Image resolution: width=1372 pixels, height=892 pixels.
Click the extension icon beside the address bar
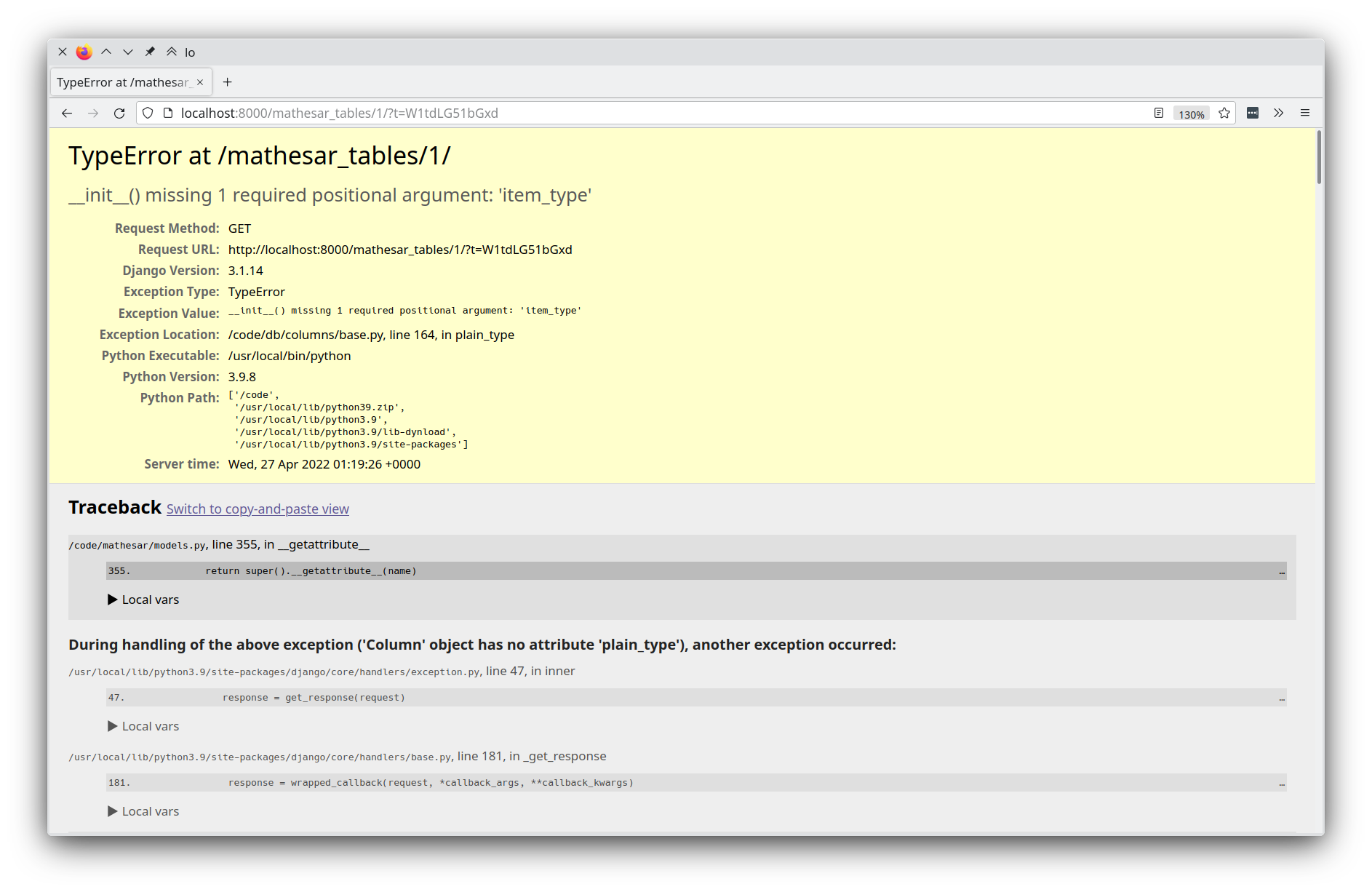[x=1253, y=113]
